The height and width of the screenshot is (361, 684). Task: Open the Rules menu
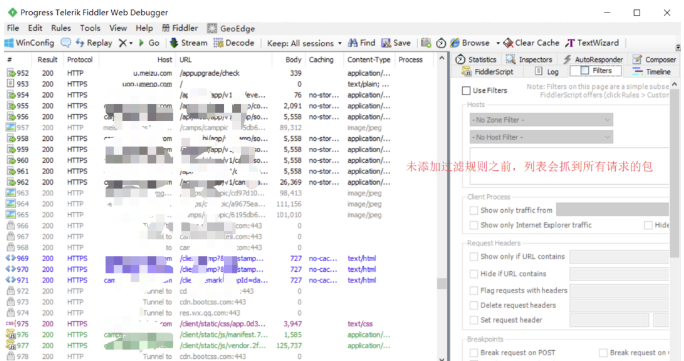[61, 28]
